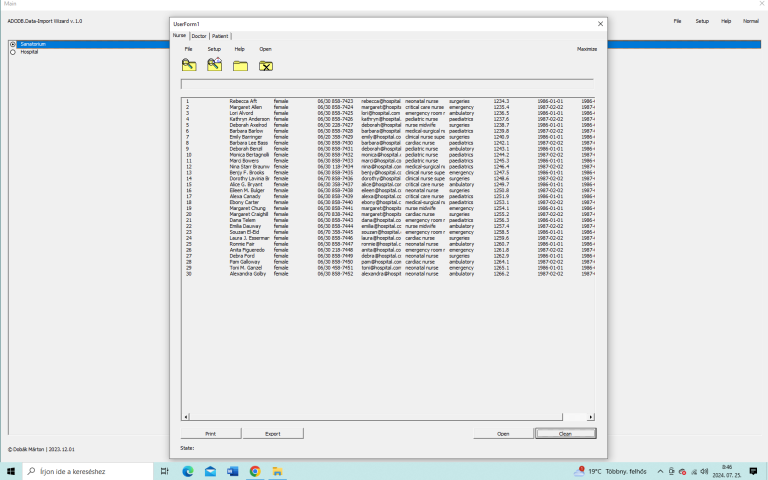
Task: Launch Word from the taskbar
Action: coord(233,471)
